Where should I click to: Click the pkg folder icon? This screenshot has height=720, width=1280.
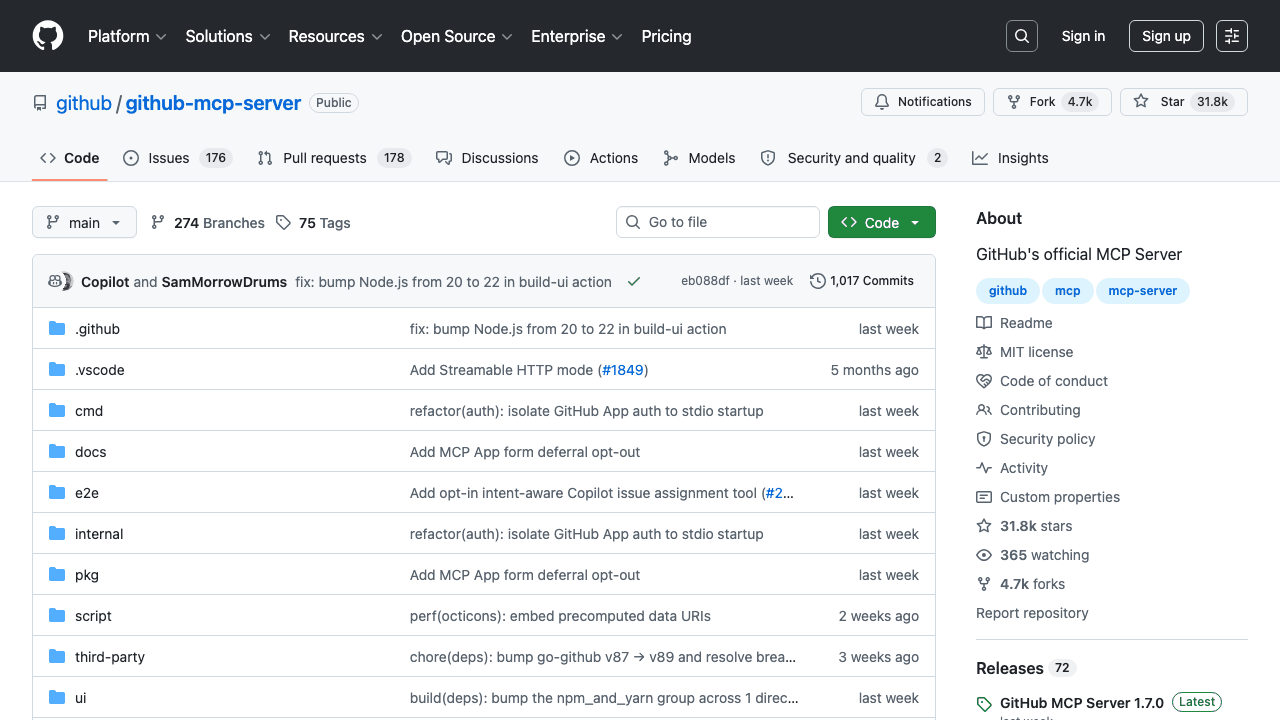57,575
